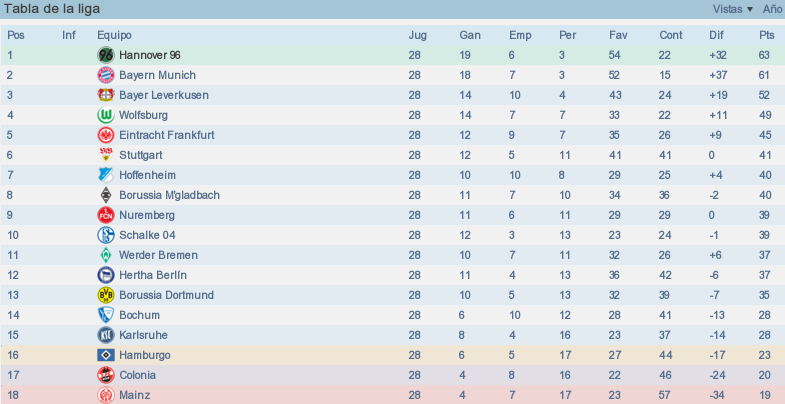This screenshot has width=785, height=404.
Task: Click the Werder Bremen green diamond badge
Action: pyautogui.click(x=106, y=255)
